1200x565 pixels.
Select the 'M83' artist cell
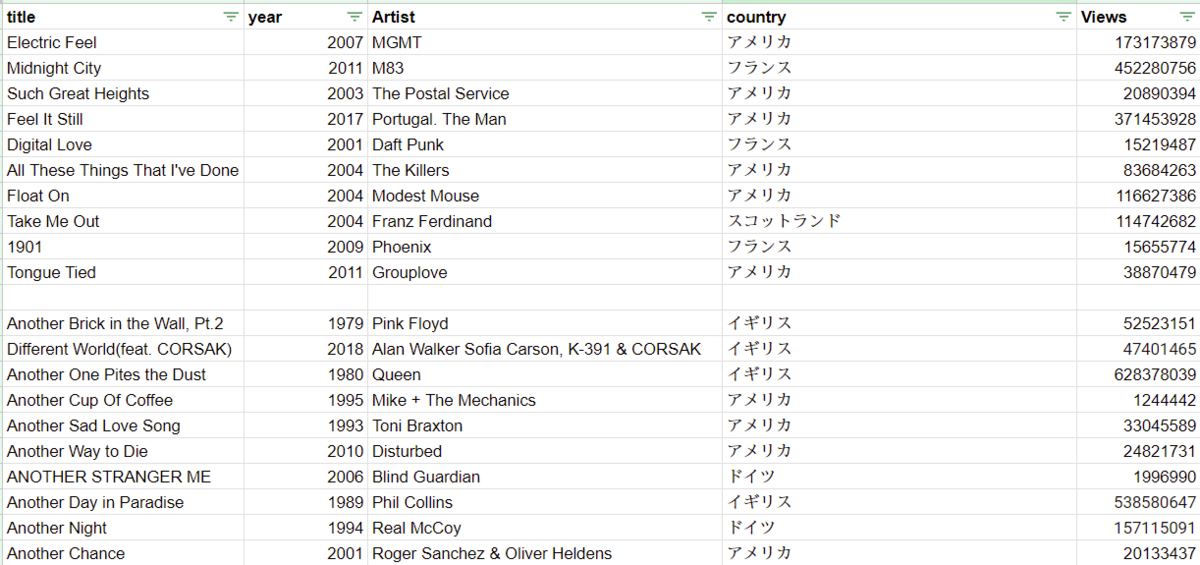coord(545,68)
